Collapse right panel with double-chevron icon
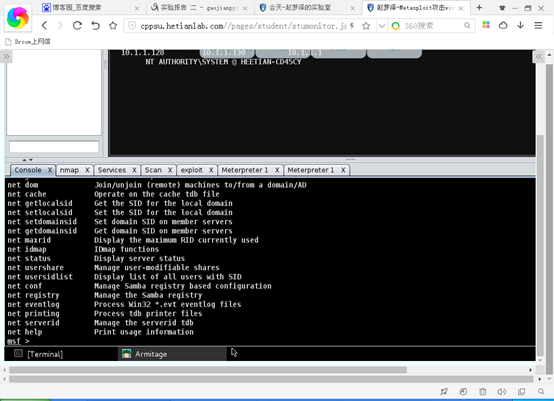The image size is (554, 401). (x=539, y=57)
